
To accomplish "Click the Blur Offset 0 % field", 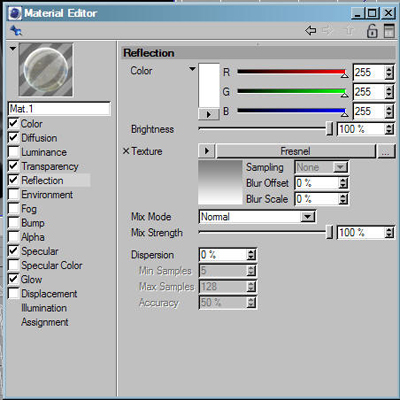I will (317, 183).
